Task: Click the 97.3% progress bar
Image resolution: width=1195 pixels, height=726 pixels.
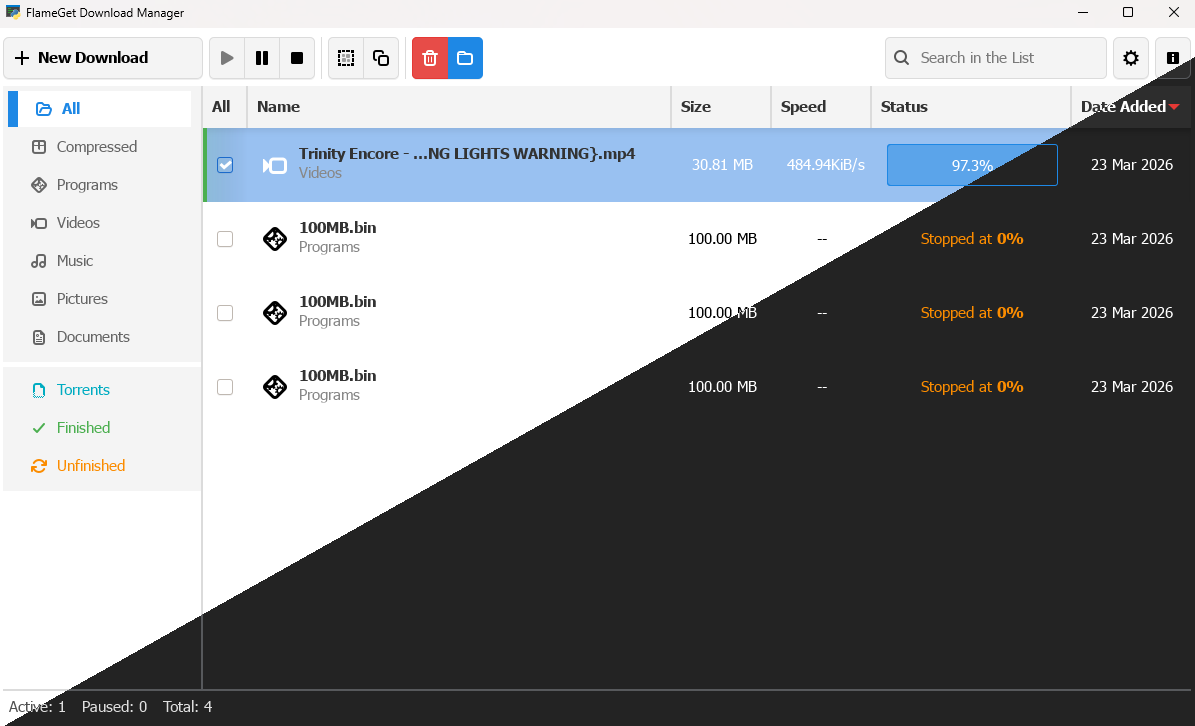Action: coord(971,165)
